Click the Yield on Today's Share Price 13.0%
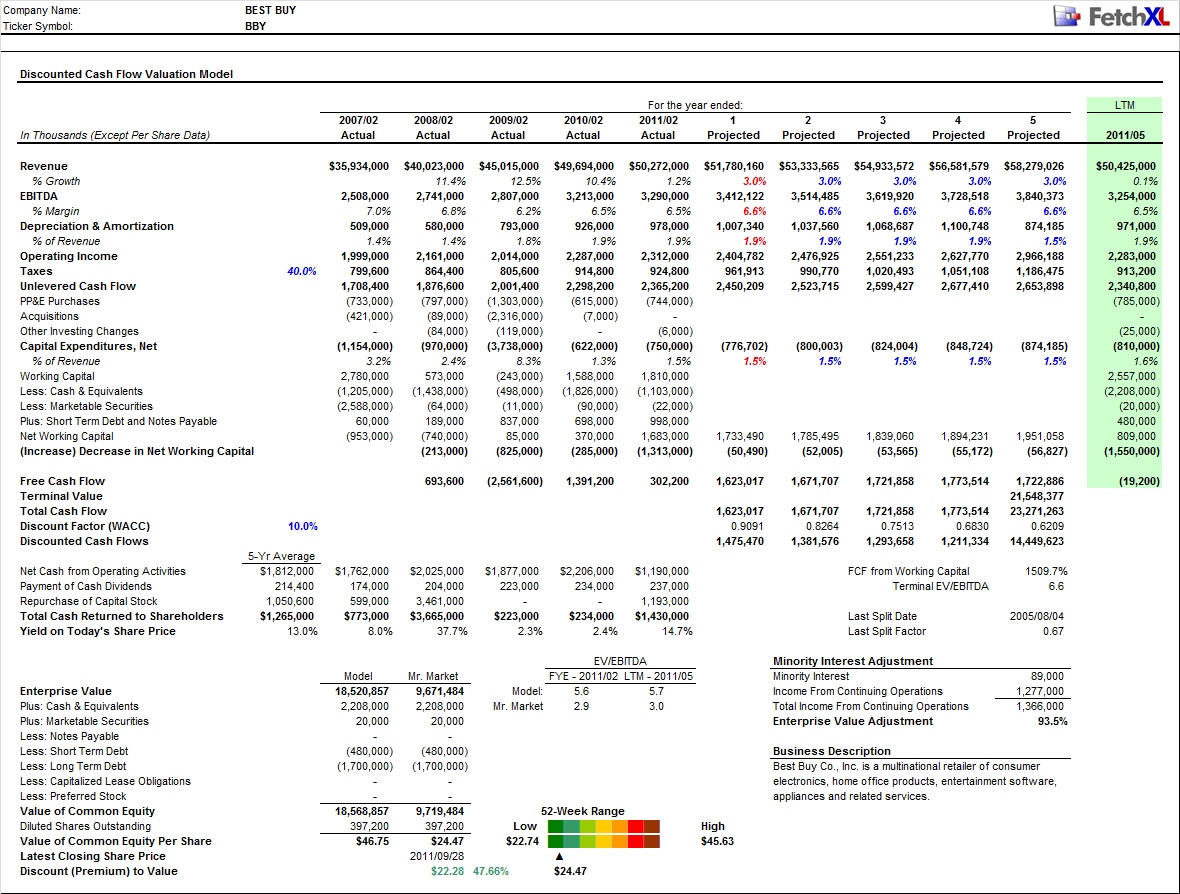Viewport: 1180px width, 894px height. 303,631
